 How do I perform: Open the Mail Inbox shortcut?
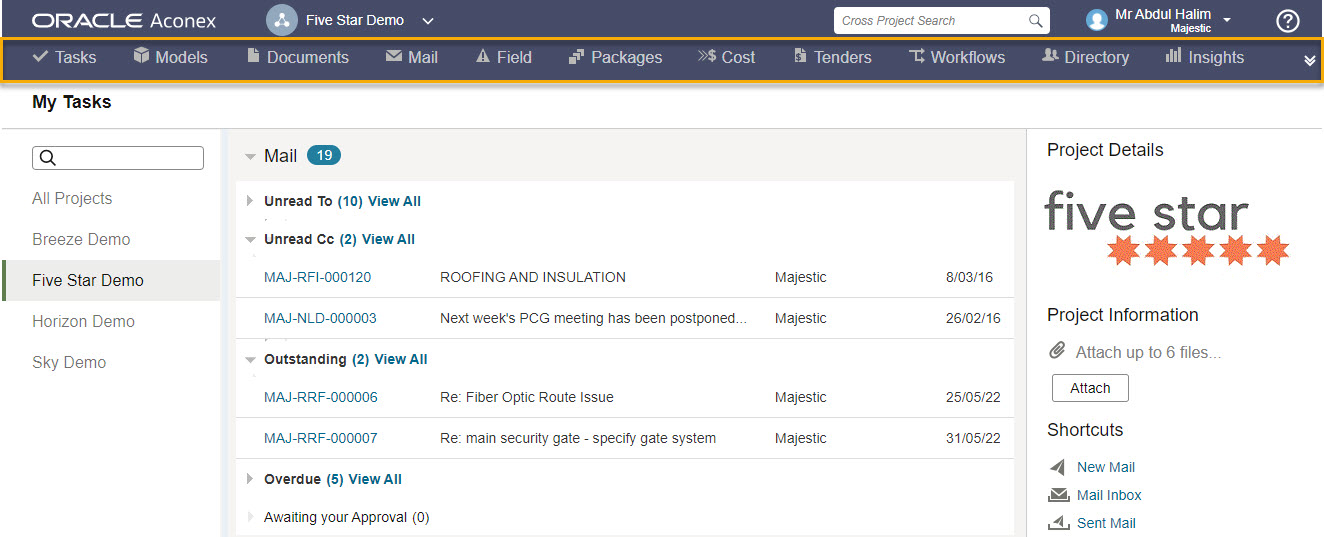pos(1109,495)
